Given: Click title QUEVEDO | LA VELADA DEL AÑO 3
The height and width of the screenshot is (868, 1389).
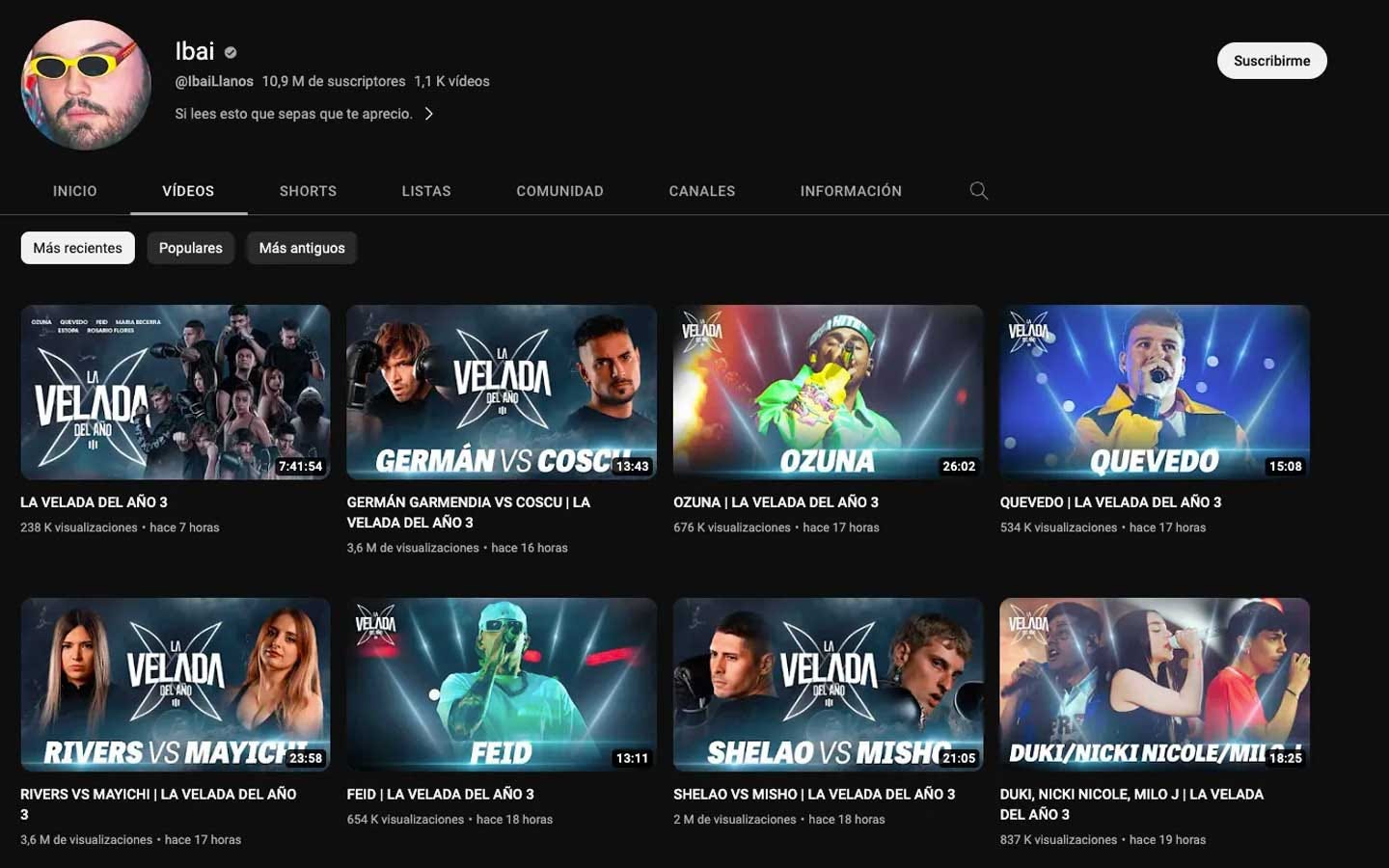Looking at the screenshot, I should click(x=1110, y=502).
